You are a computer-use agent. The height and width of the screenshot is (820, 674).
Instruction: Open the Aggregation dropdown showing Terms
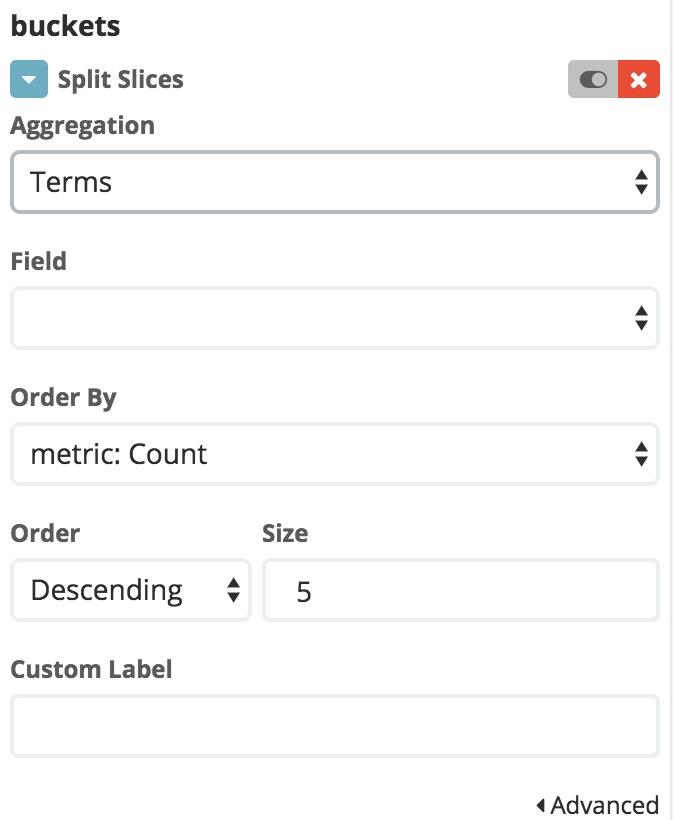tap(334, 182)
